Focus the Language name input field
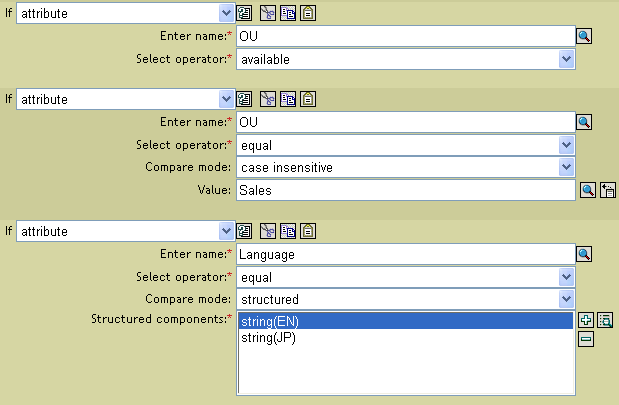This screenshot has width=619, height=405. (405, 254)
